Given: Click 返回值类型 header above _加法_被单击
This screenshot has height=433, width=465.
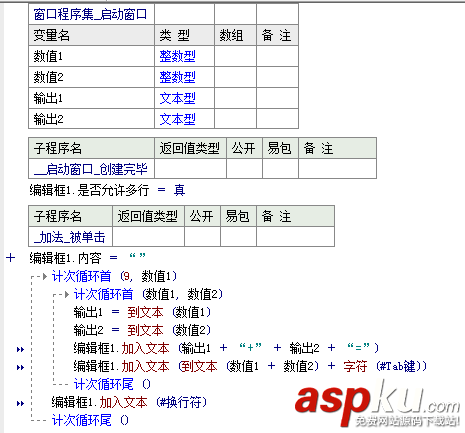Looking at the screenshot, I should click(x=148, y=216).
